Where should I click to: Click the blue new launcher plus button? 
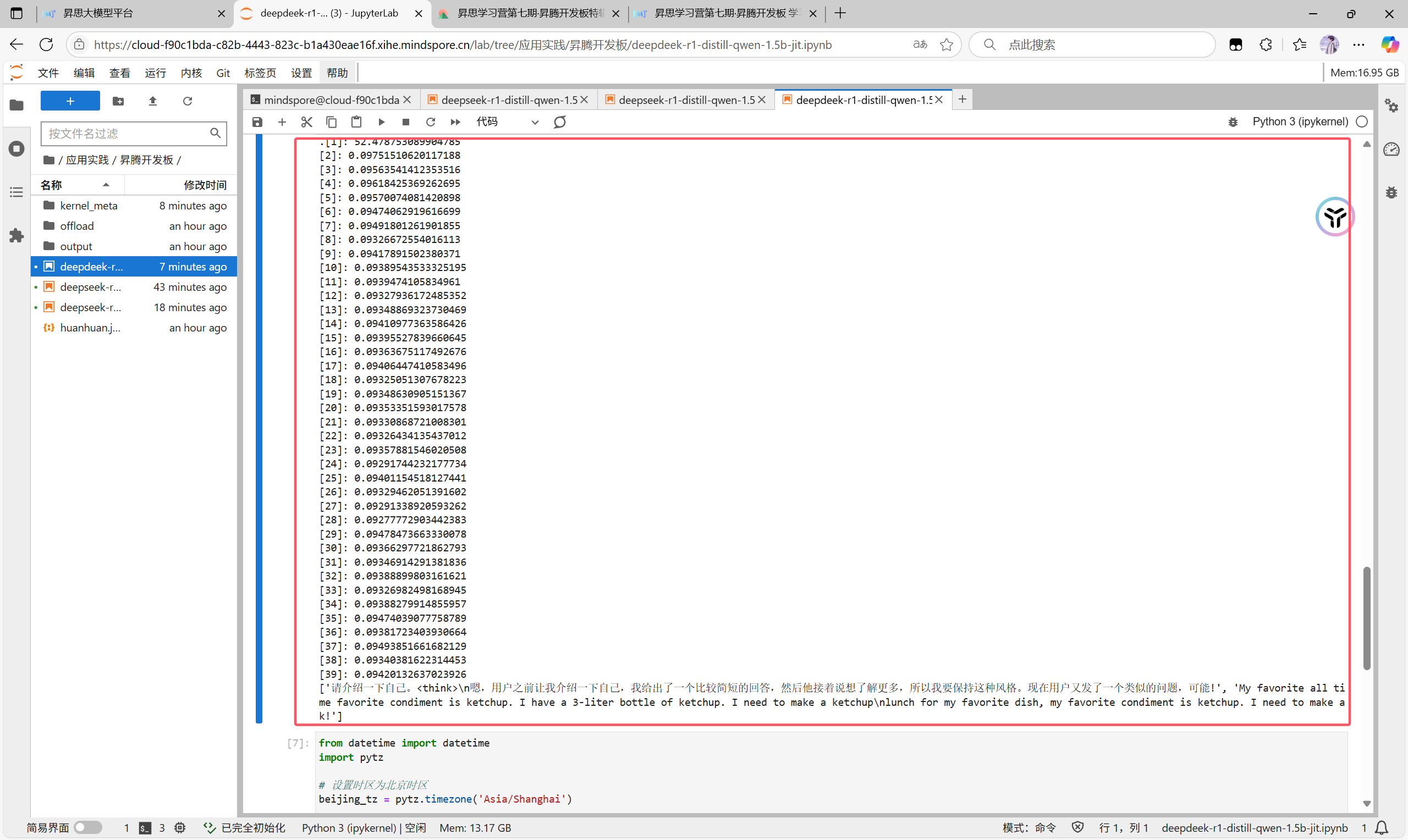coord(70,101)
